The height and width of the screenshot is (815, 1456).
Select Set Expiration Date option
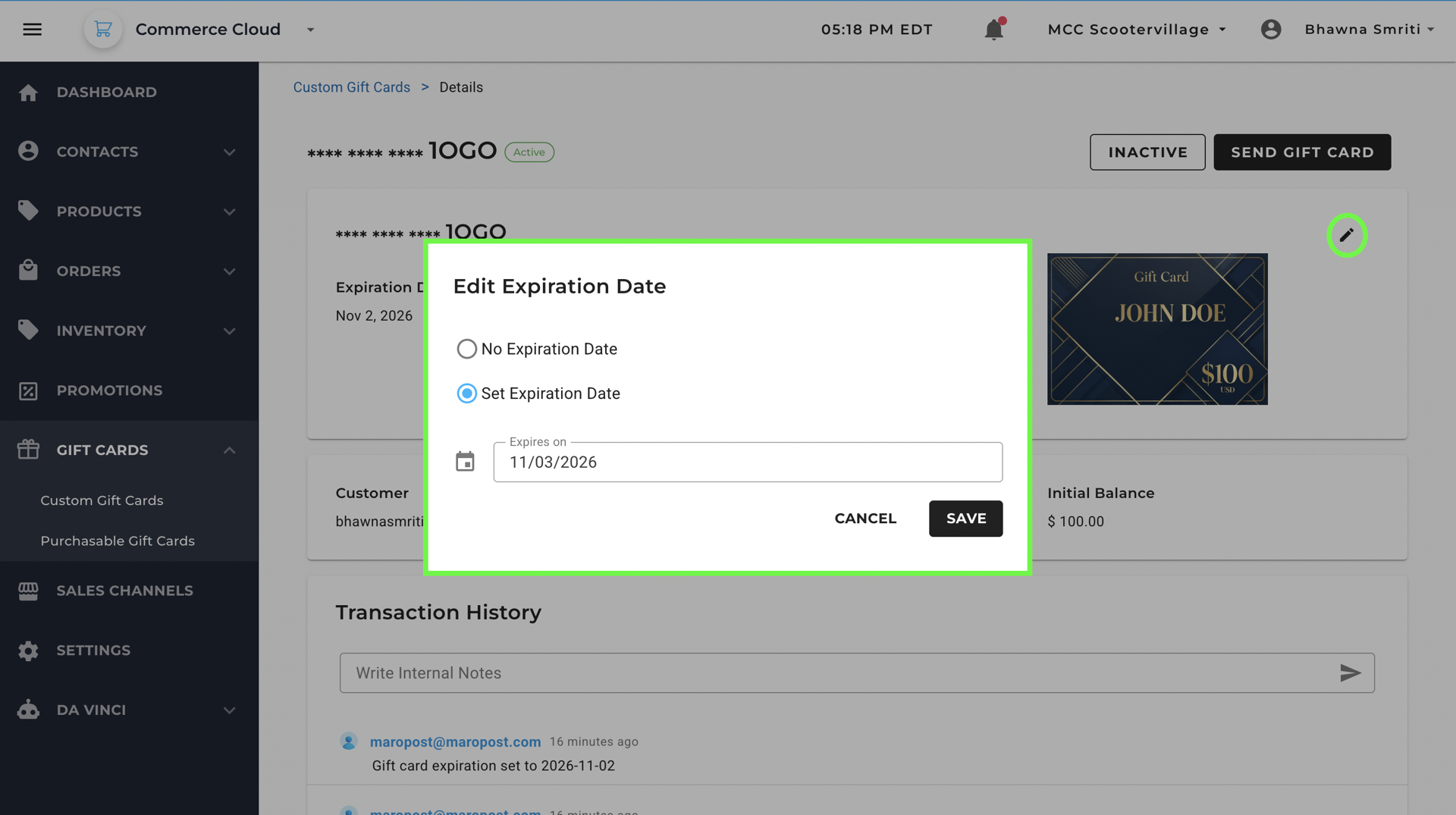coord(466,393)
